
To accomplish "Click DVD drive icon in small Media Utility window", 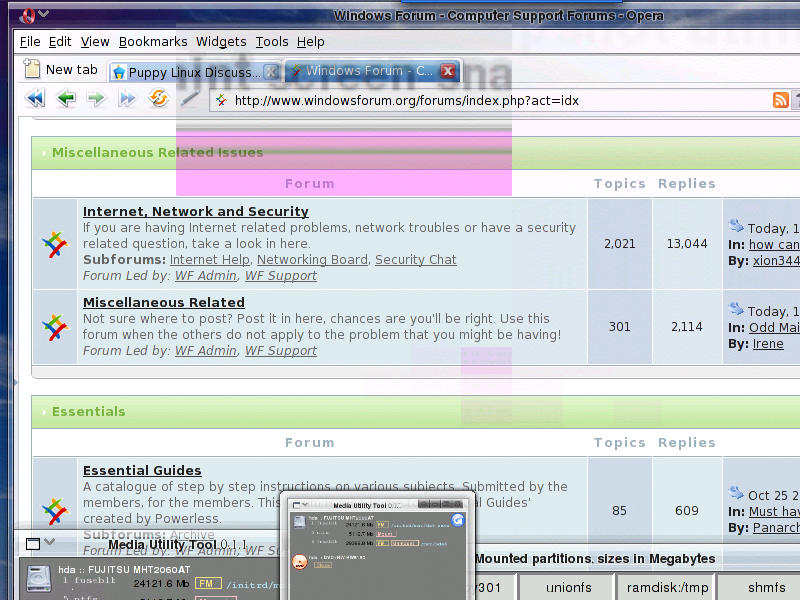I will pos(299,562).
